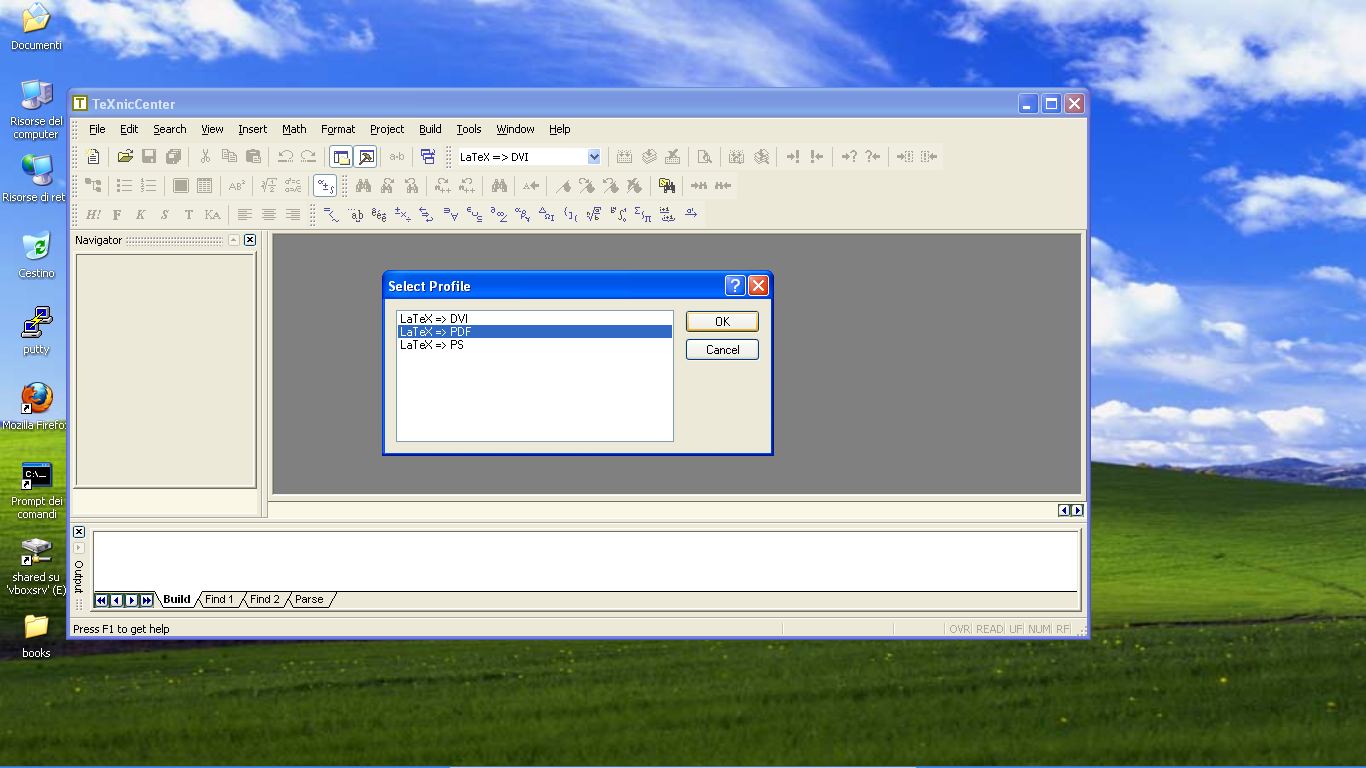Click the Save All stacked disks icon
The image size is (1366, 768).
pos(173,157)
